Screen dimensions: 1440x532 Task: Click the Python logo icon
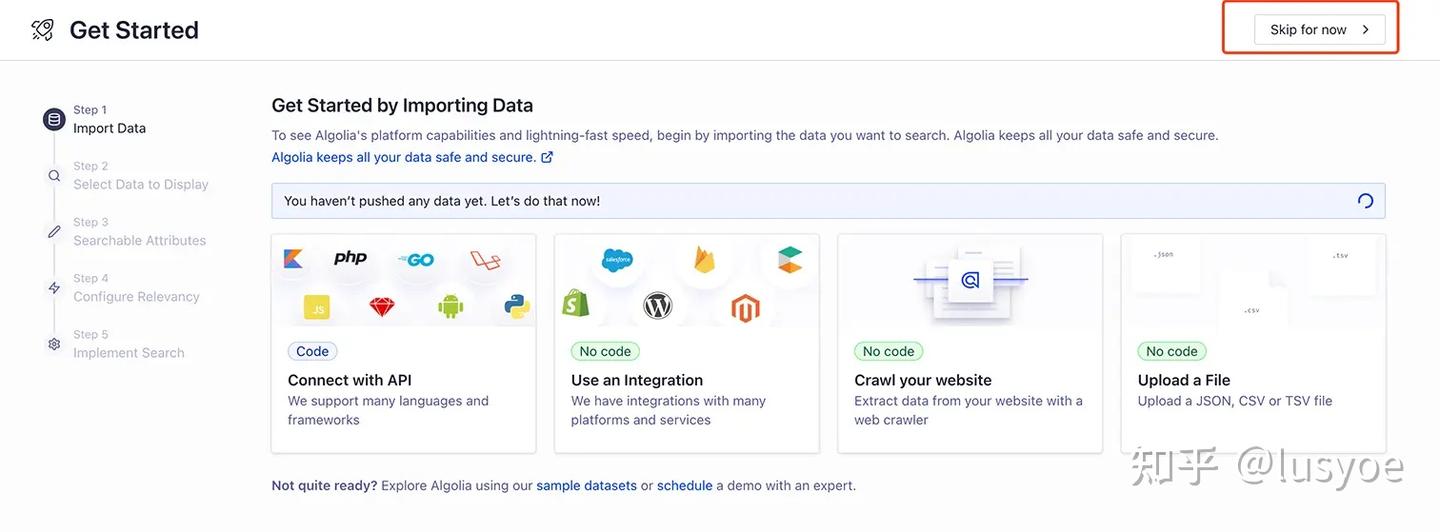pyautogui.click(x=517, y=306)
